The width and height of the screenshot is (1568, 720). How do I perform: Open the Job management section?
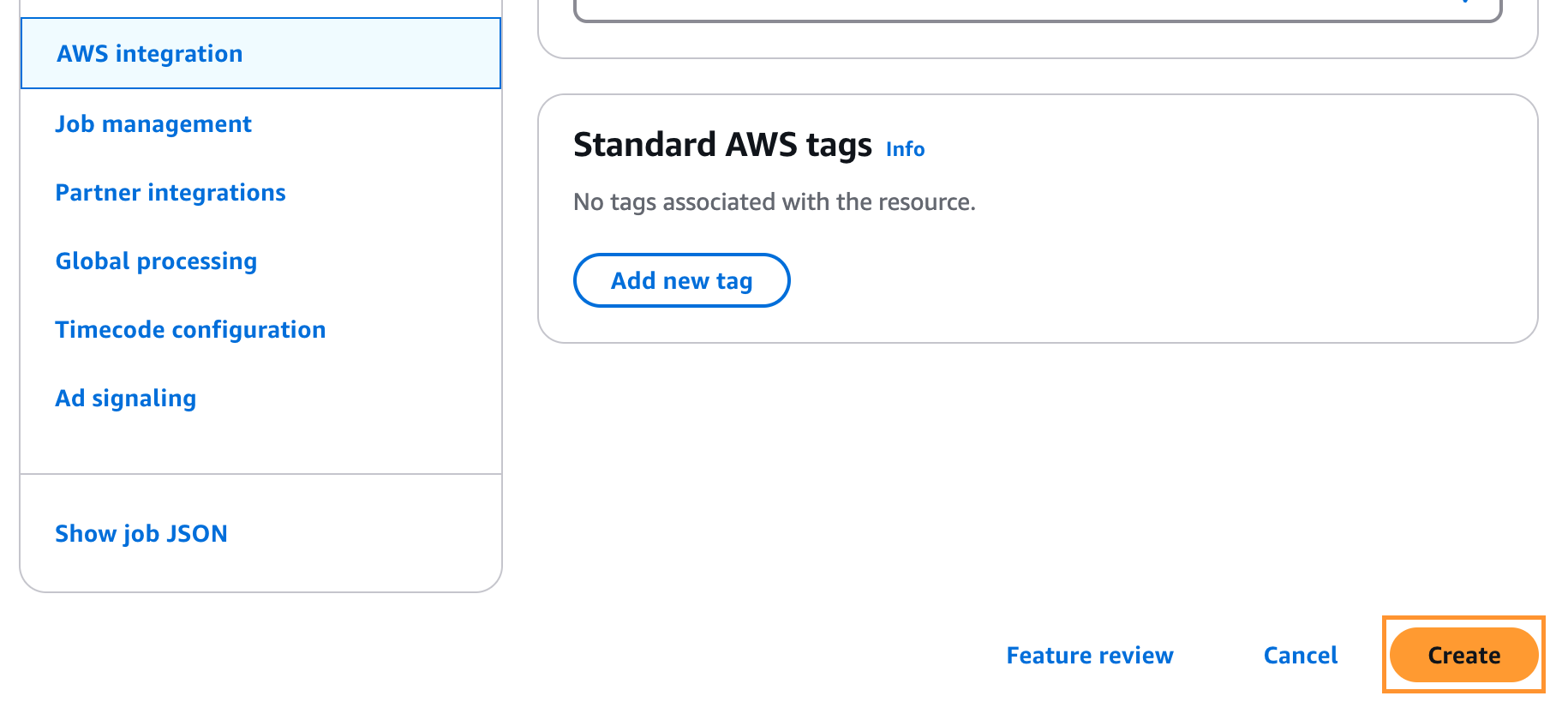[153, 124]
